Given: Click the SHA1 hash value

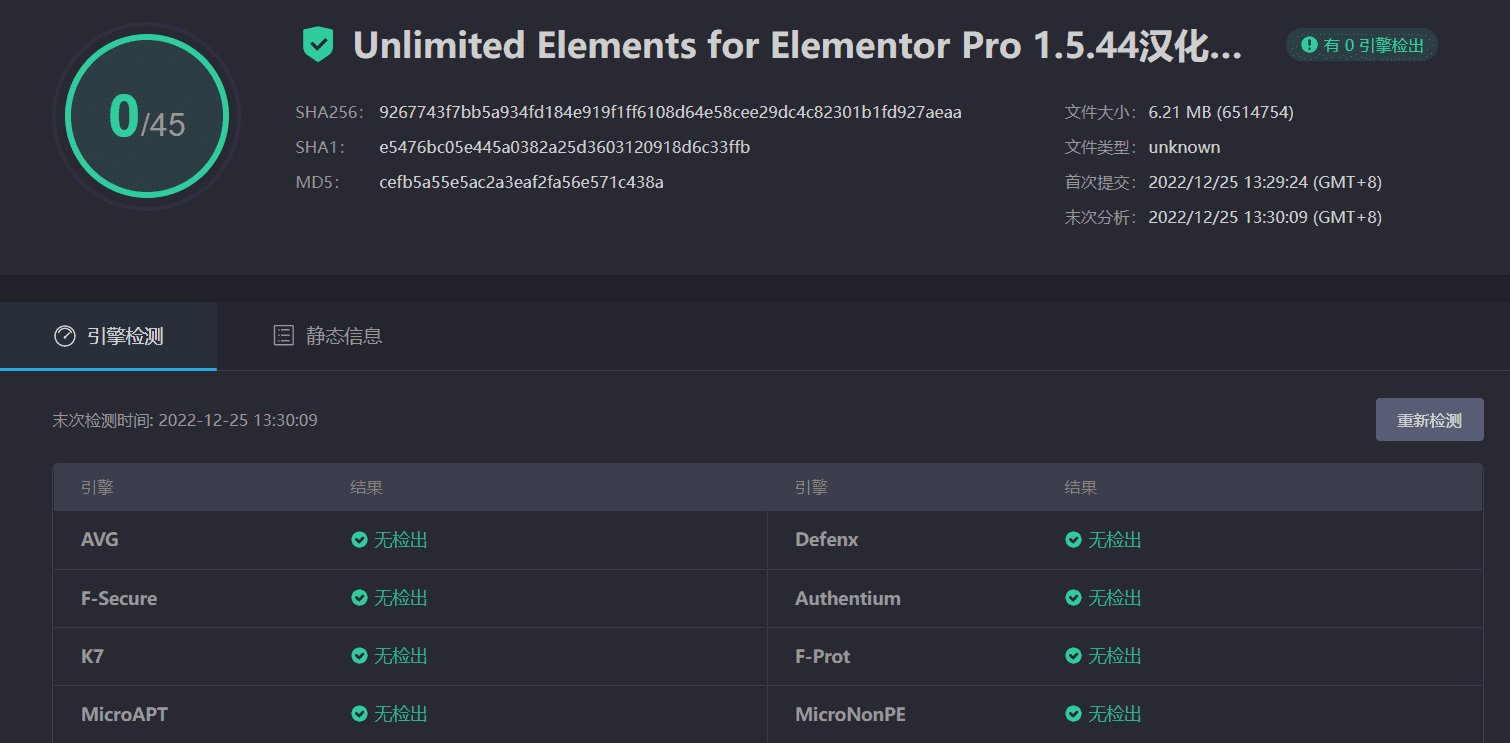Looking at the screenshot, I should click(x=565, y=147).
